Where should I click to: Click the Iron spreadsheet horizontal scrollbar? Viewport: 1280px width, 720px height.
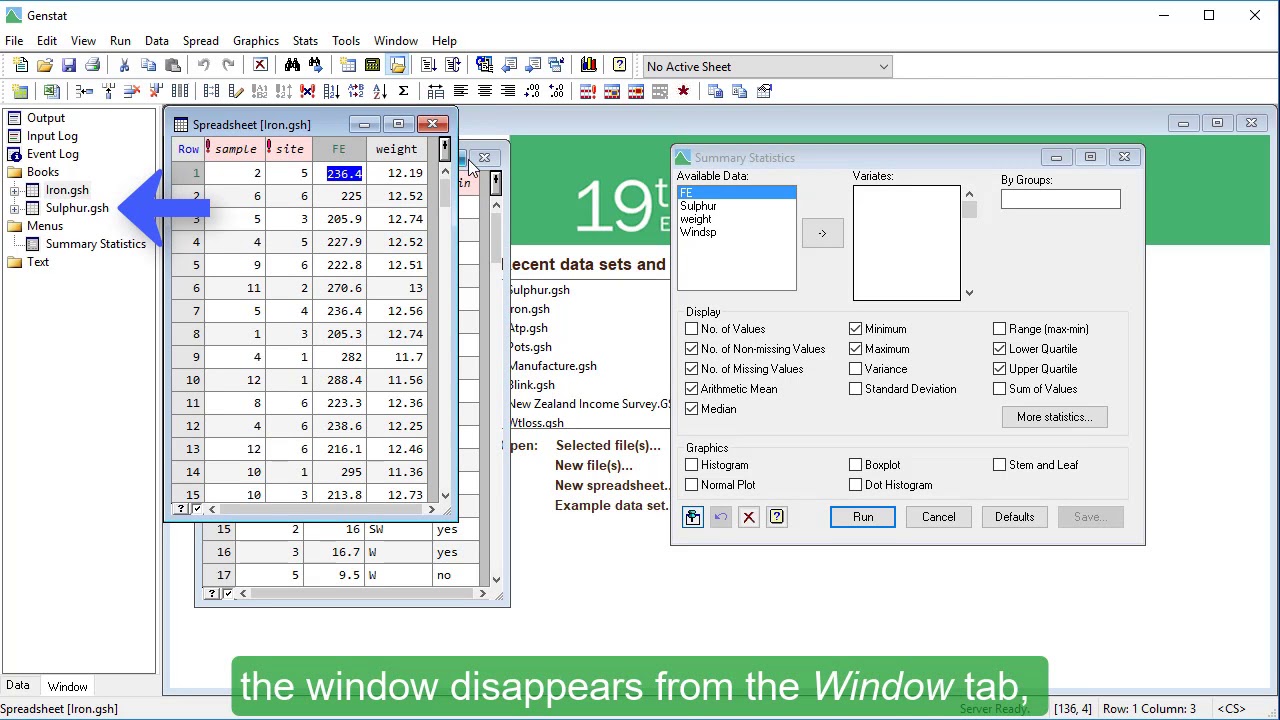pos(321,510)
